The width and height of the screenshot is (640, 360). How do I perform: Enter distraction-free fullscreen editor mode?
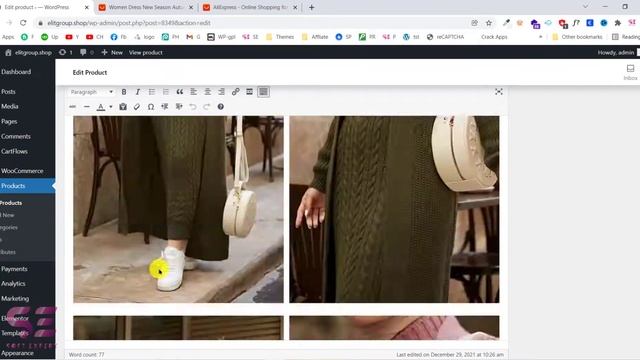(498, 92)
